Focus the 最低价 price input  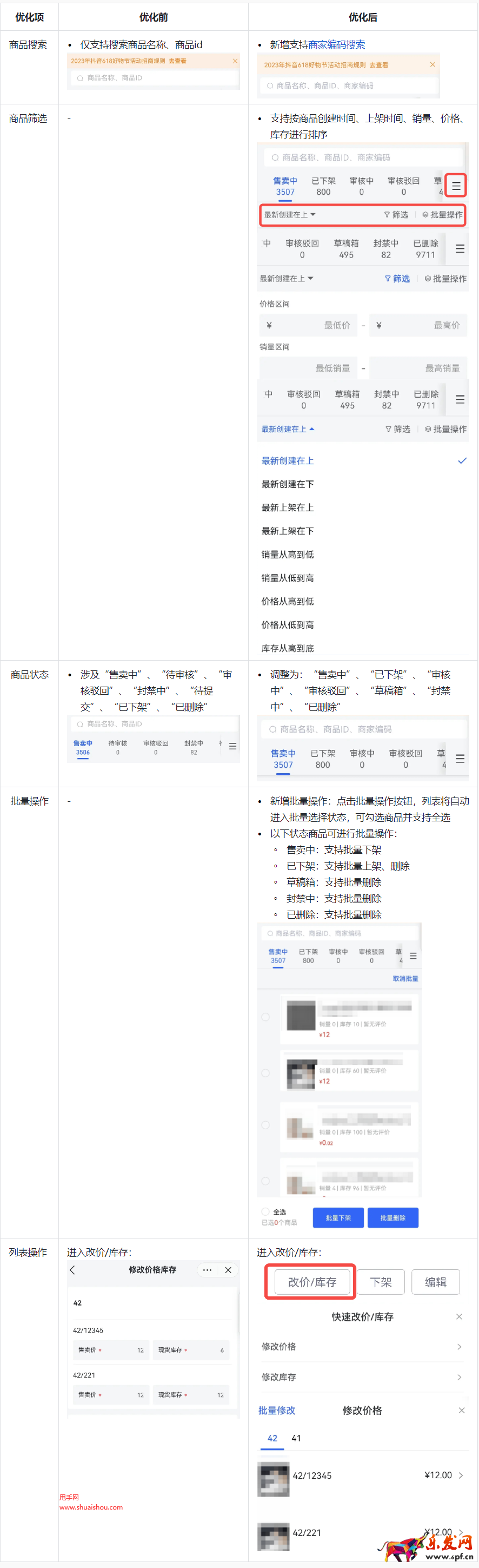coord(308,325)
